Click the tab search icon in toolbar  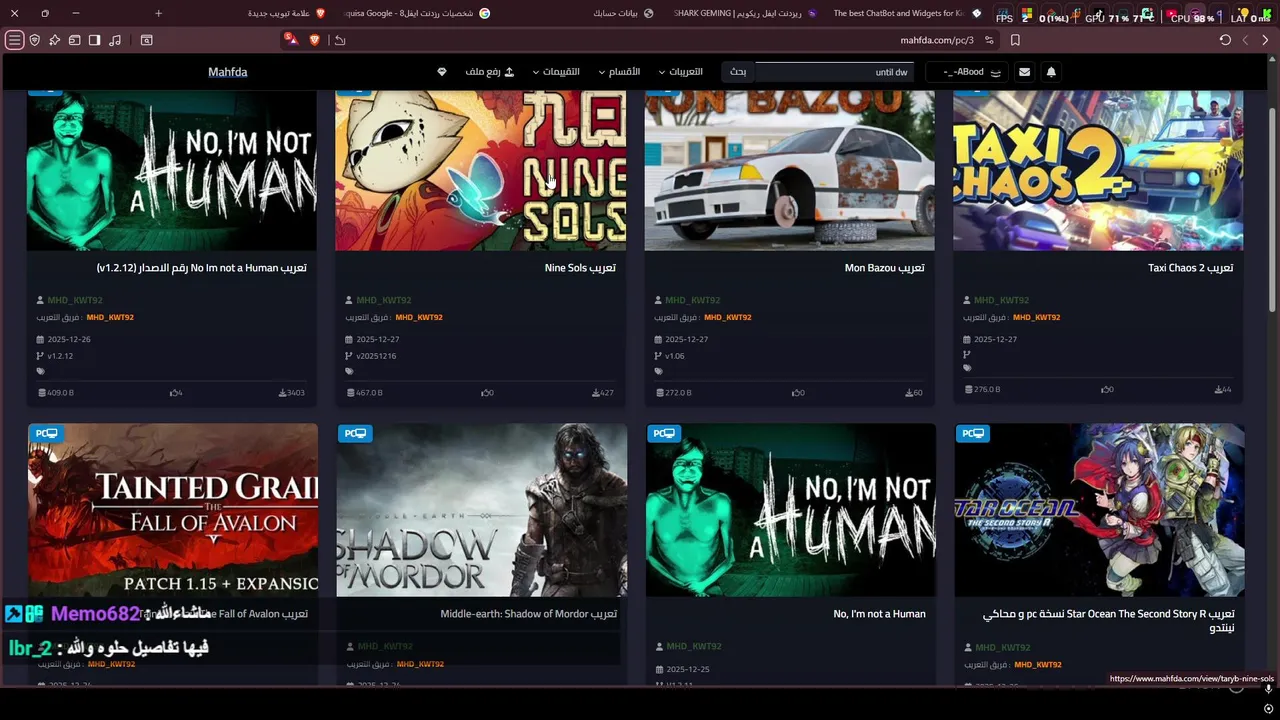click(x=147, y=40)
